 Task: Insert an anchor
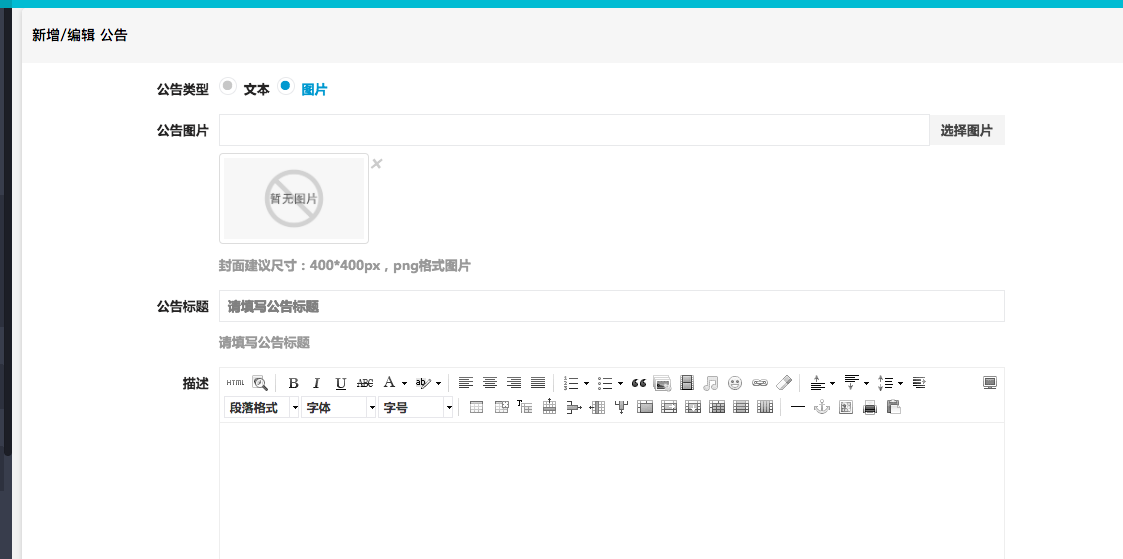(822, 407)
